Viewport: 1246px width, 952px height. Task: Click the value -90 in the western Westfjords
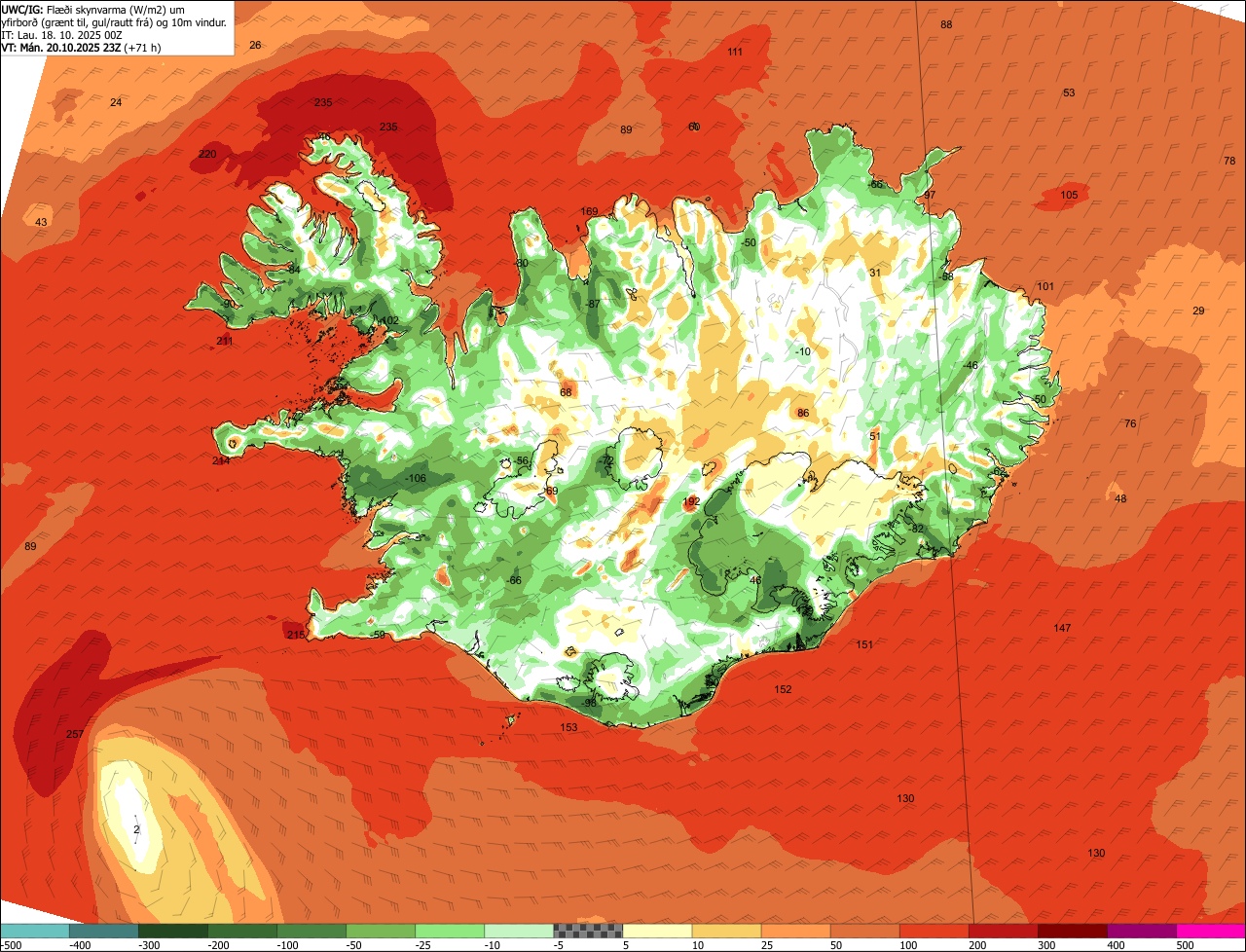pyautogui.click(x=228, y=304)
